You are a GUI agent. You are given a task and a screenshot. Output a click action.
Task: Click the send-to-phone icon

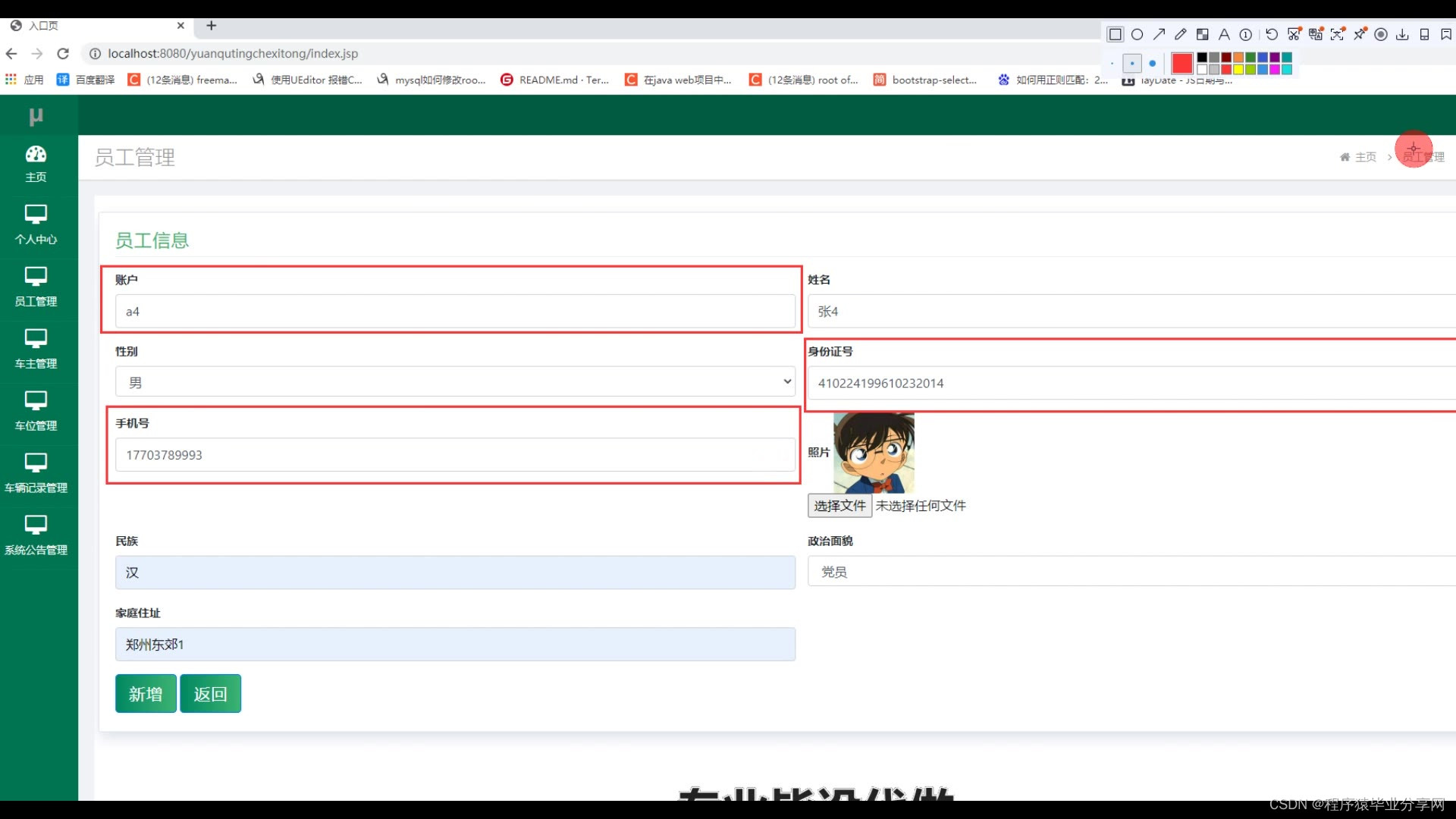tap(1424, 34)
